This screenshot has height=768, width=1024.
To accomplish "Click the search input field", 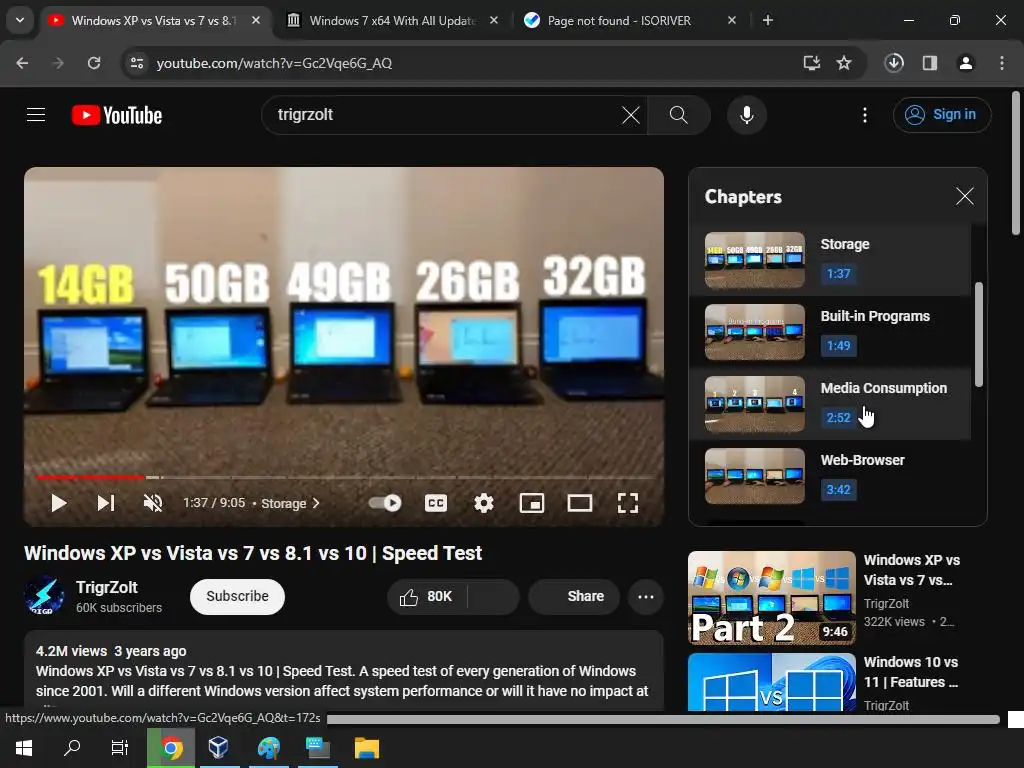I will point(444,115).
